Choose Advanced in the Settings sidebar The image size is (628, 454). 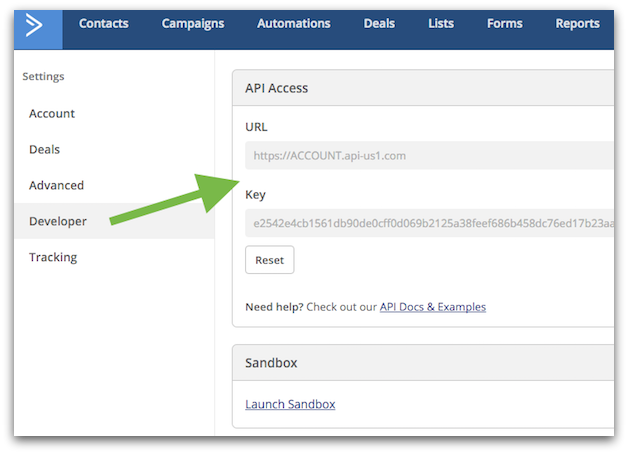point(56,186)
